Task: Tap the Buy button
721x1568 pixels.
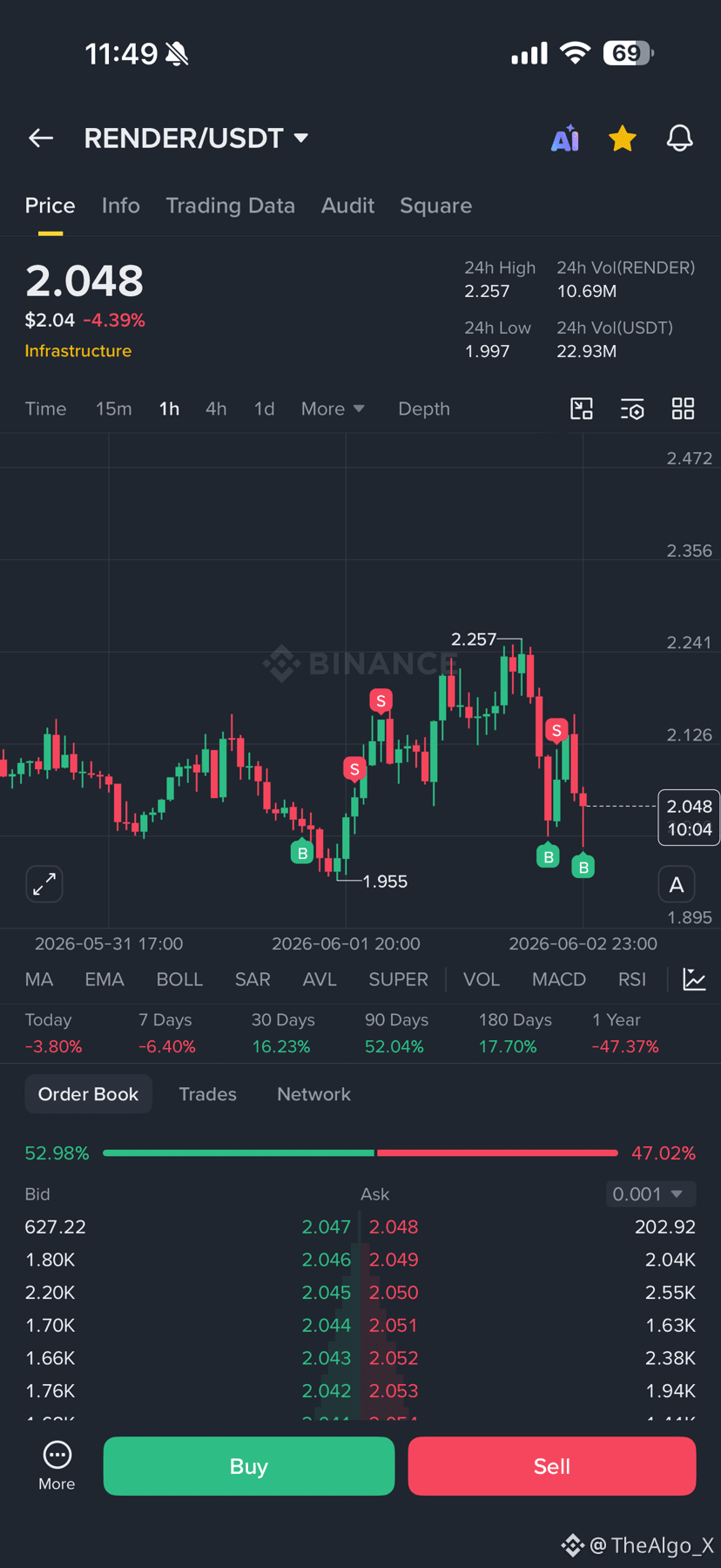Action: tap(249, 1466)
